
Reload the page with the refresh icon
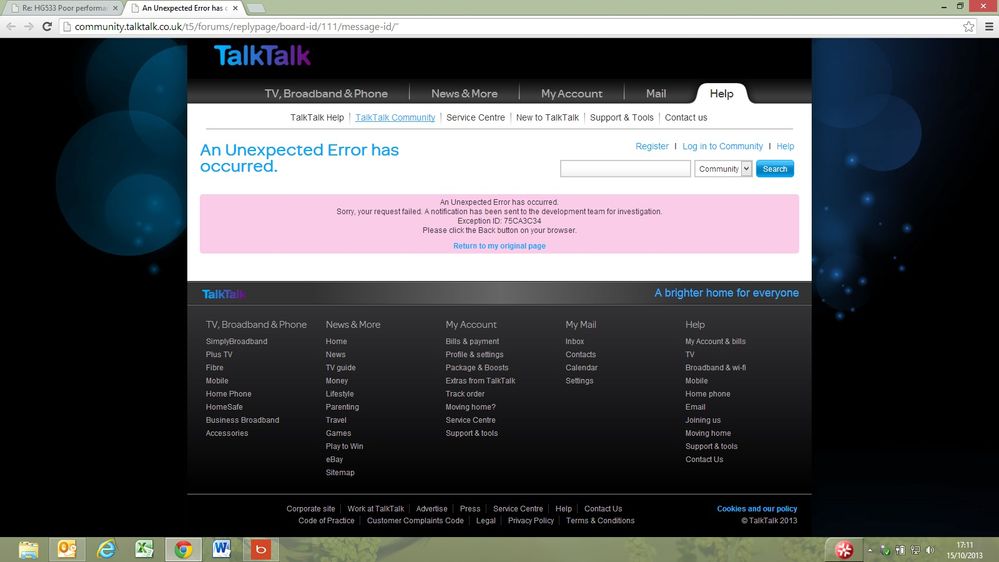click(x=47, y=26)
